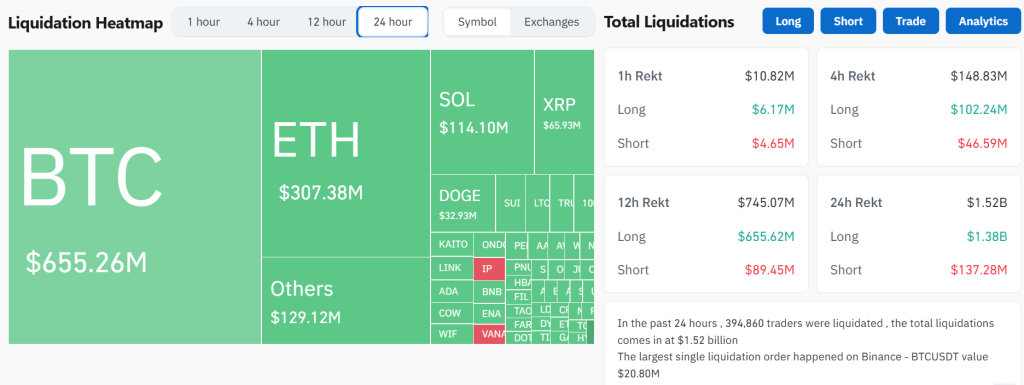
Task: Switch heatmap view to Symbol
Action: [477, 22]
